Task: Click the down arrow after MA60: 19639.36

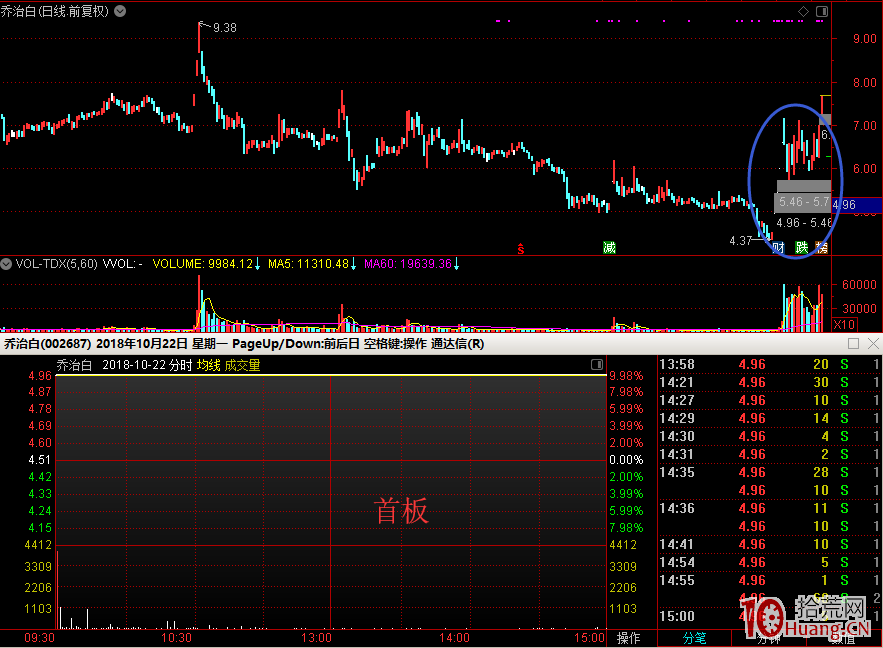Action: (457, 263)
